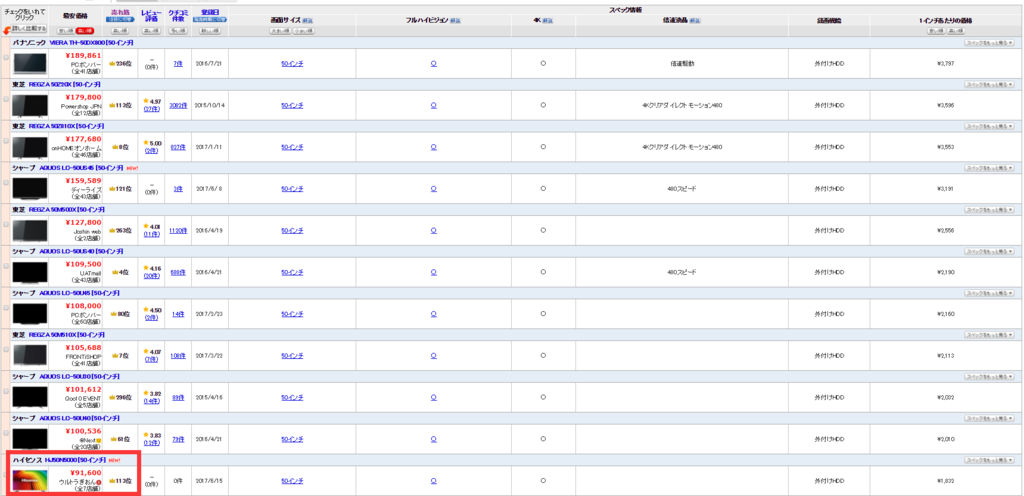1024x496 pixels.
Task: Click 解説 badge next to 画面サイズ header
Action: (x=308, y=21)
